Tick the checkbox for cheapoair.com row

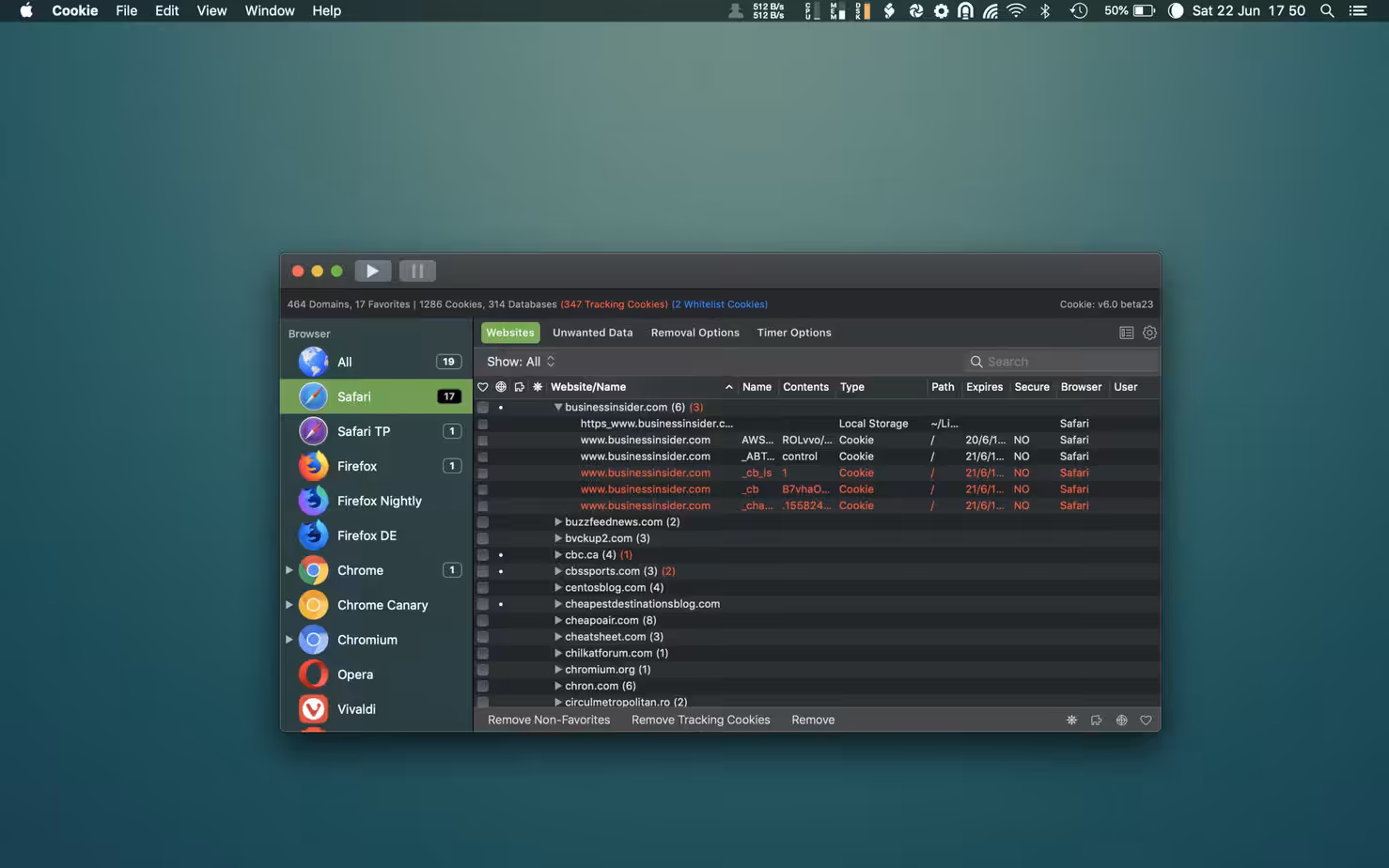pyautogui.click(x=483, y=620)
